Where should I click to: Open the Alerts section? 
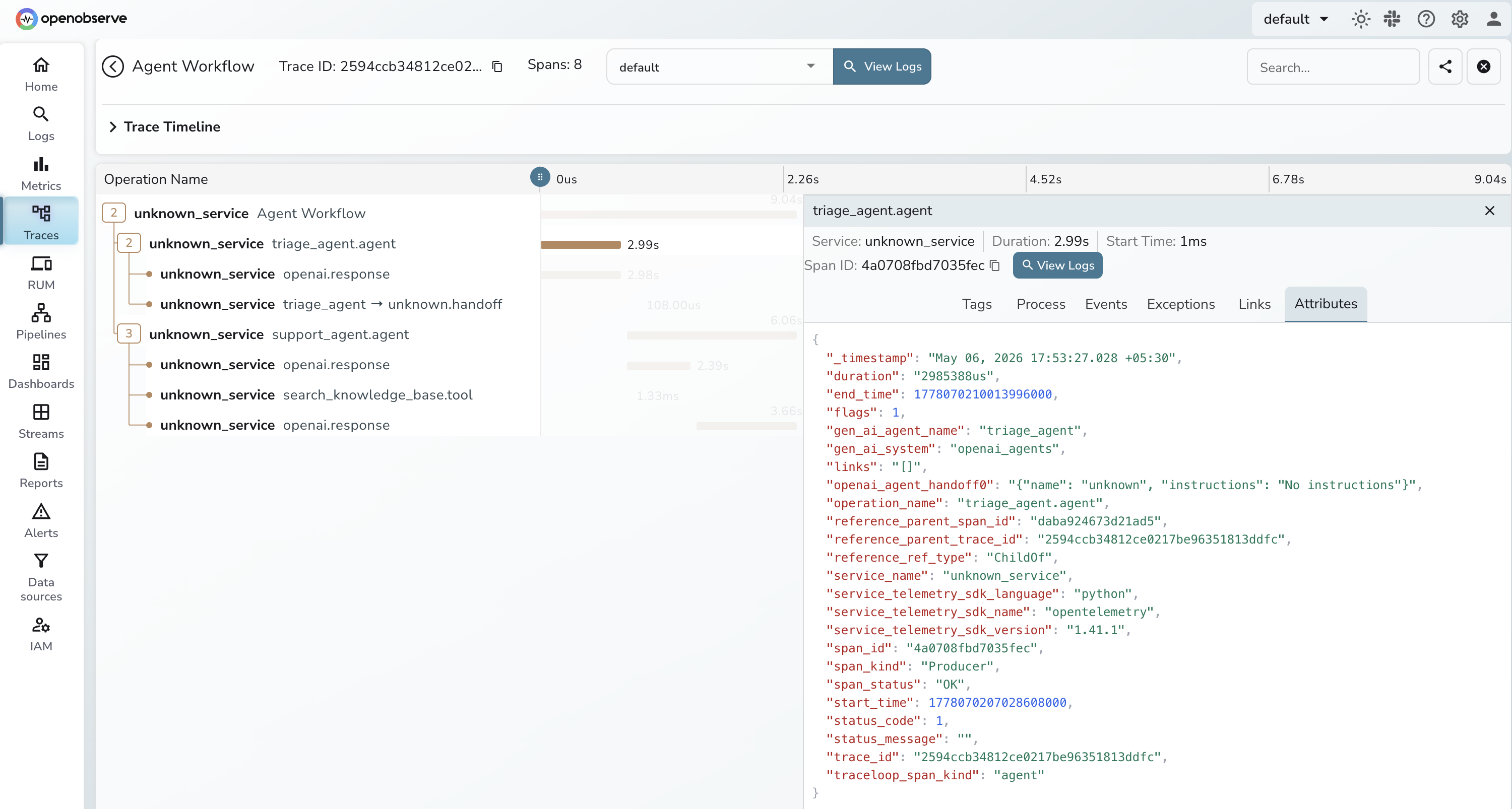pos(41,520)
